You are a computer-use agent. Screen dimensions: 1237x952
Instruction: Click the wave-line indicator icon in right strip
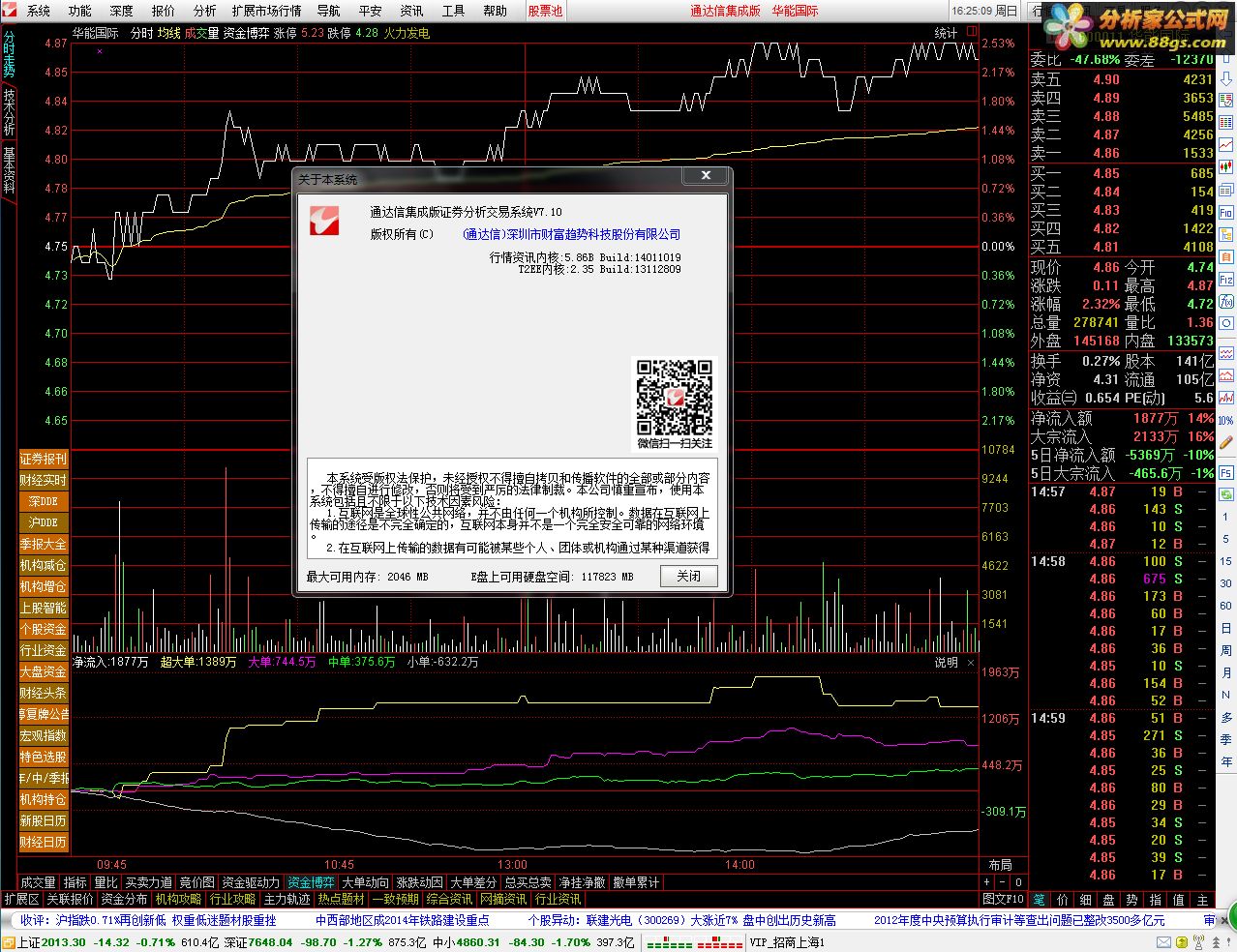click(x=1225, y=354)
